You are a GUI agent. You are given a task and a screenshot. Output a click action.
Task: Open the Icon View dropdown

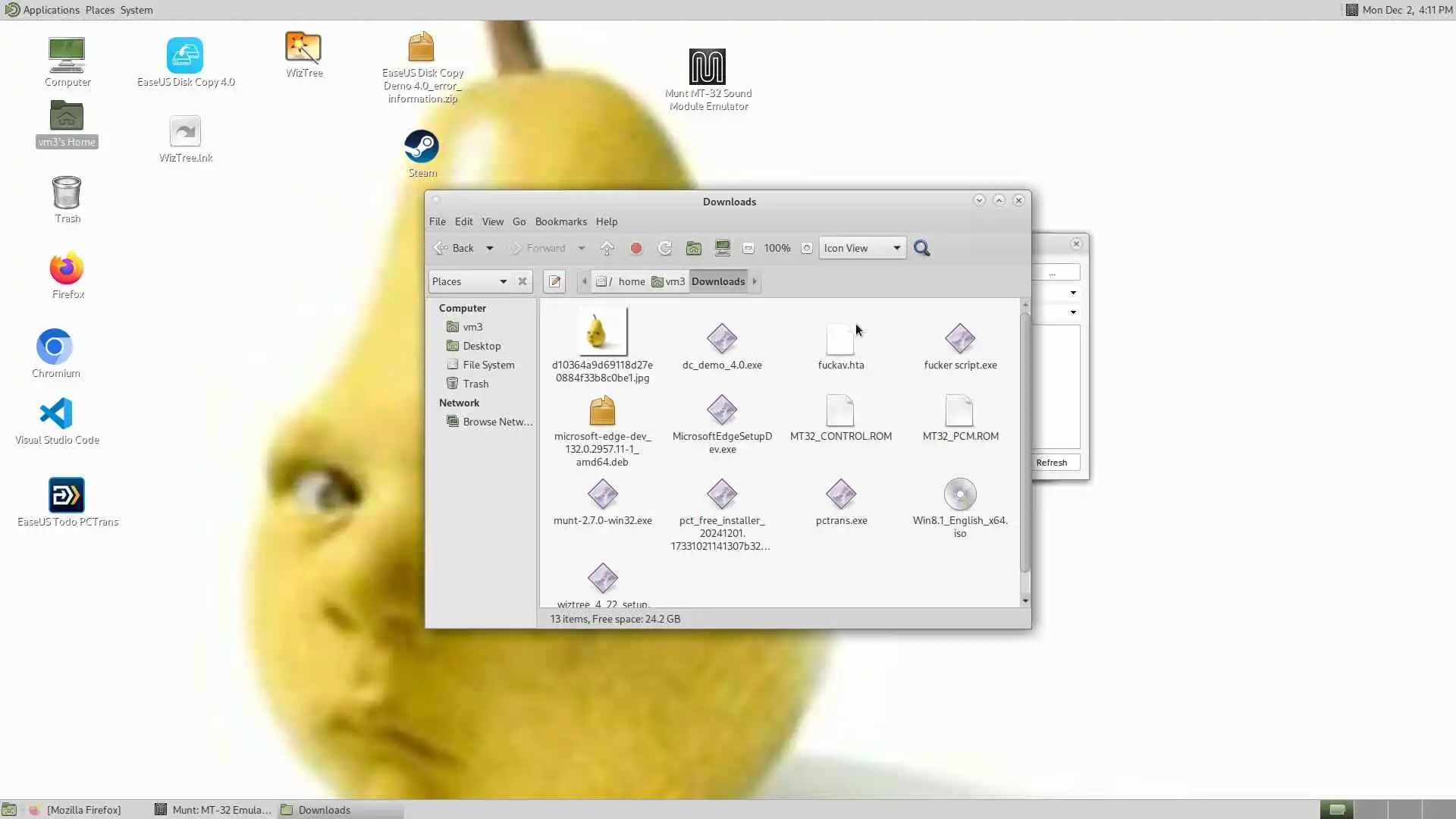pyautogui.click(x=862, y=248)
